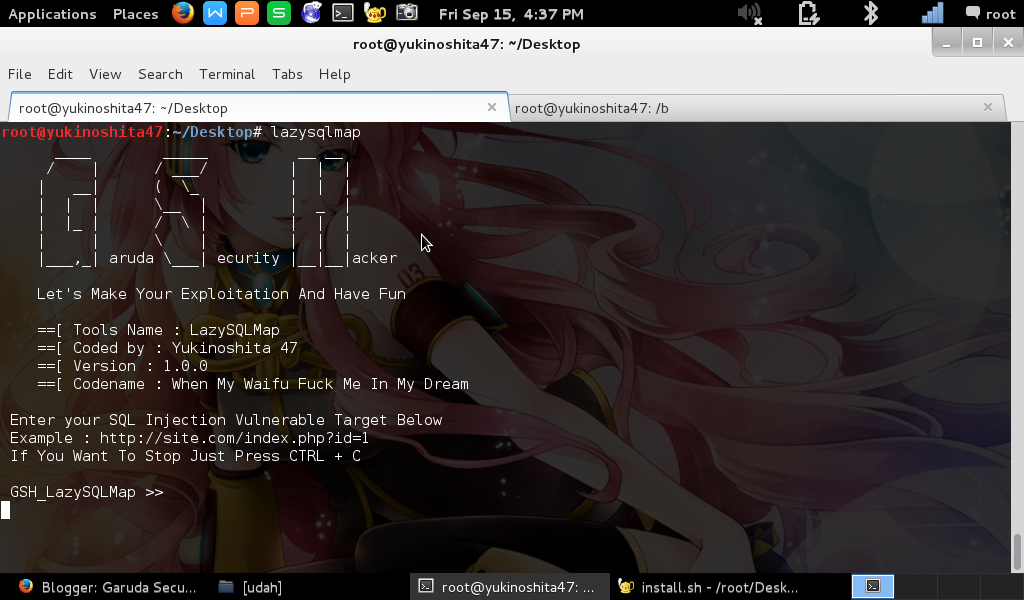Image resolution: width=1024 pixels, height=600 pixels.
Task: Switch to Blogger: Garuda Secu... Firefox window
Action: click(x=108, y=587)
